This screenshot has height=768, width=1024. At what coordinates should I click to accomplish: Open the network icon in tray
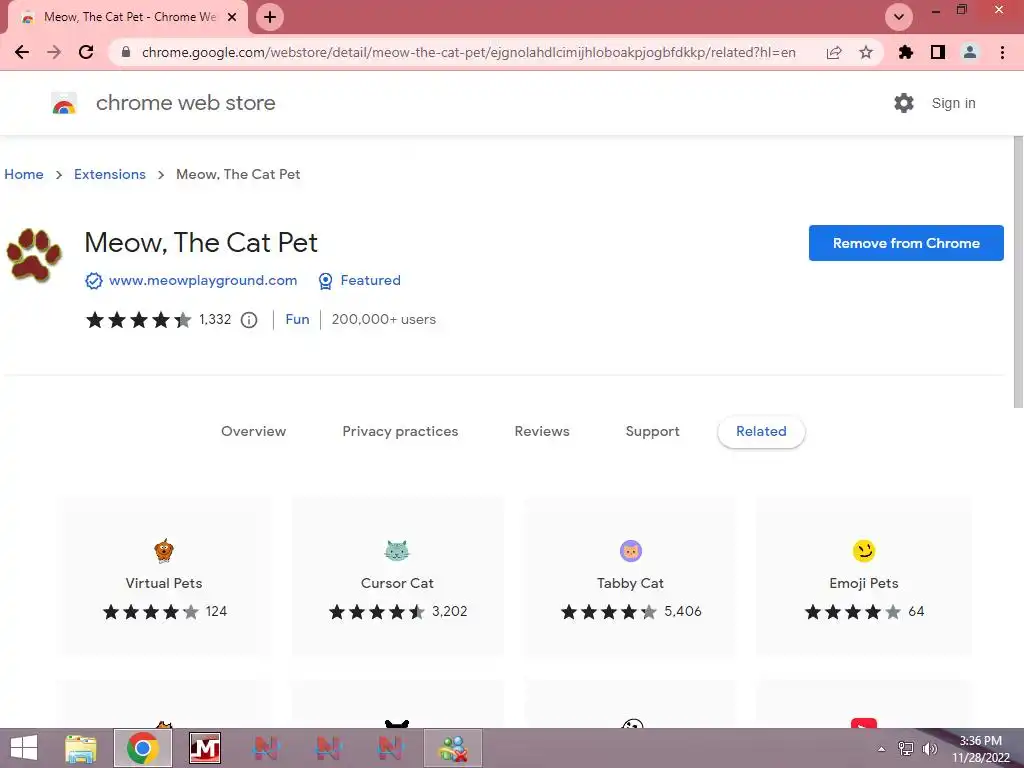tap(906, 749)
